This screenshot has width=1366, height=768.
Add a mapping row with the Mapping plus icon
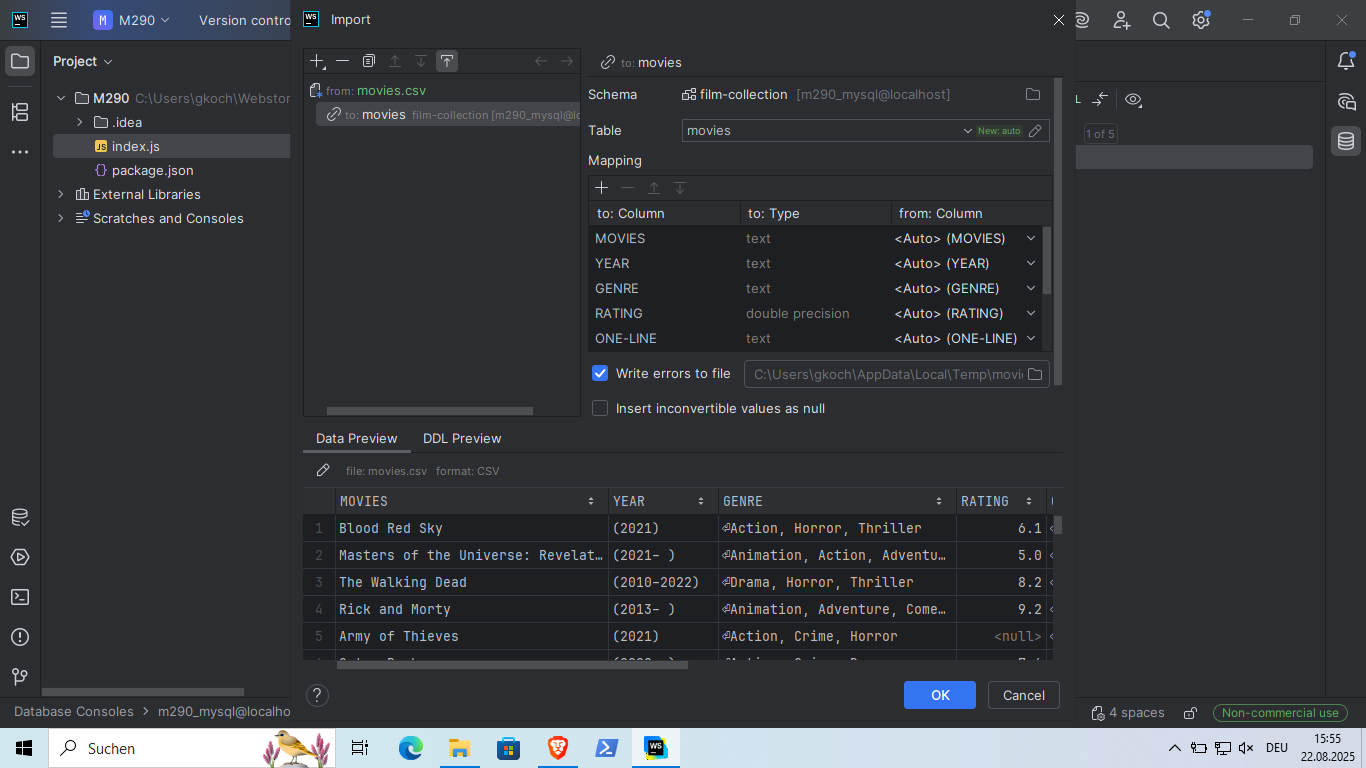point(601,188)
